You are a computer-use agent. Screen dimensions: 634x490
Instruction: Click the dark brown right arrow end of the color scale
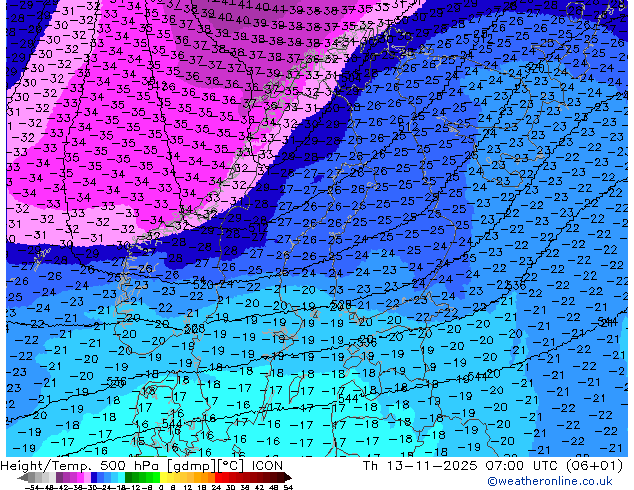click(288, 477)
